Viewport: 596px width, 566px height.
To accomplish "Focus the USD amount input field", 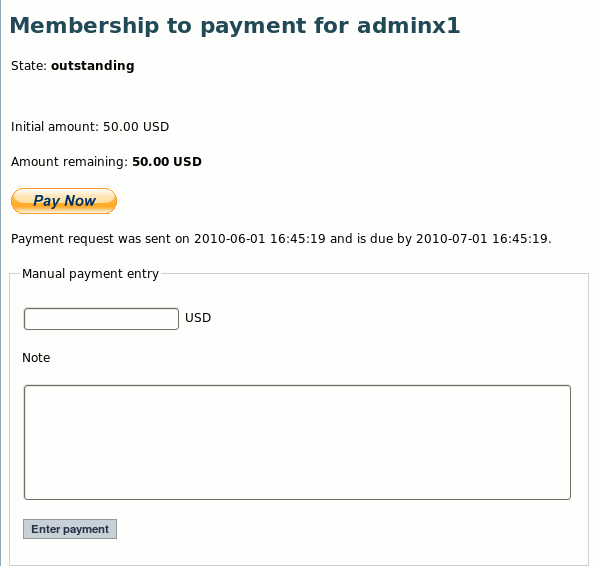I will coord(101,319).
